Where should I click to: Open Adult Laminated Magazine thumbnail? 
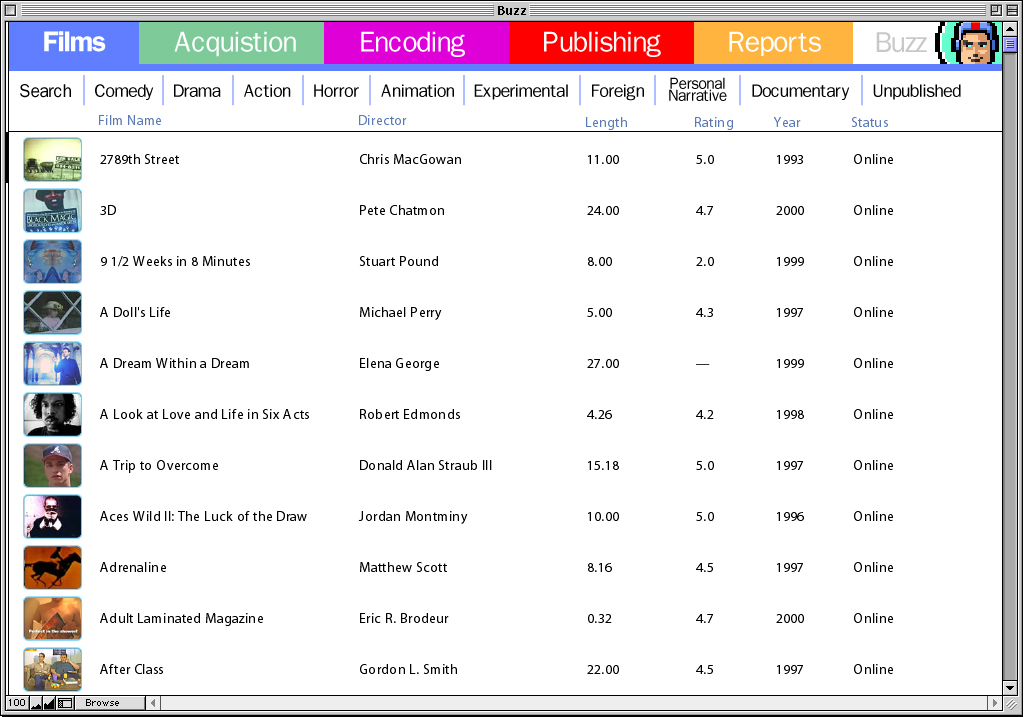pos(53,618)
